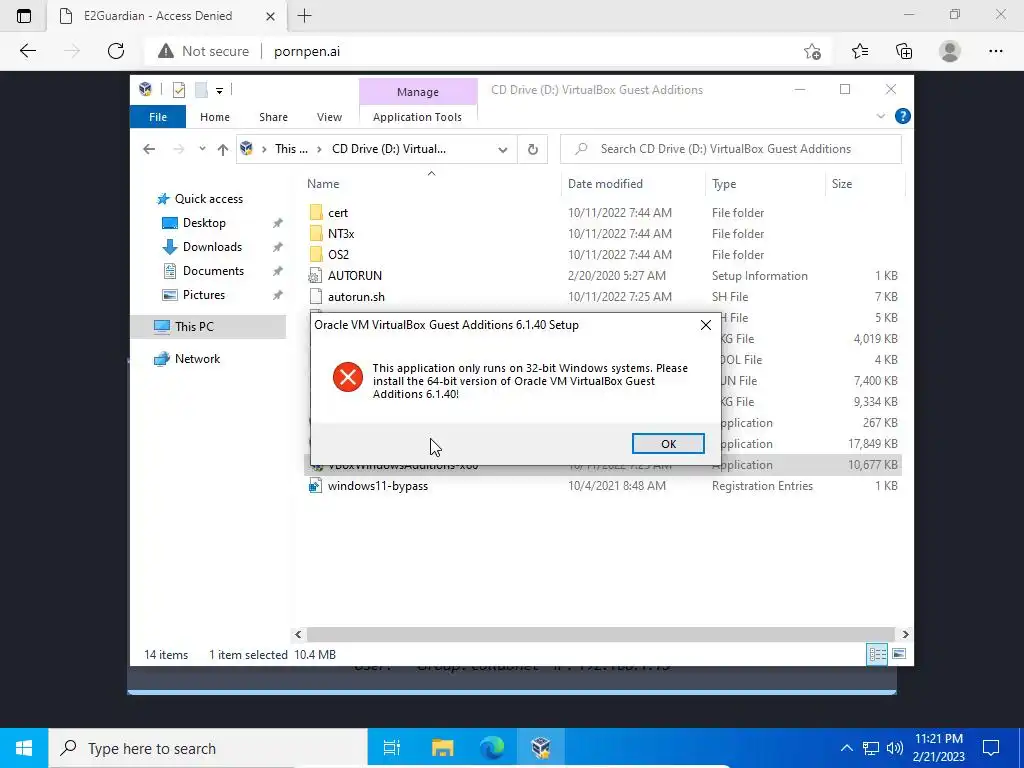The width and height of the screenshot is (1024, 768).
Task: Select This PC in navigation pane
Action: tap(208, 327)
